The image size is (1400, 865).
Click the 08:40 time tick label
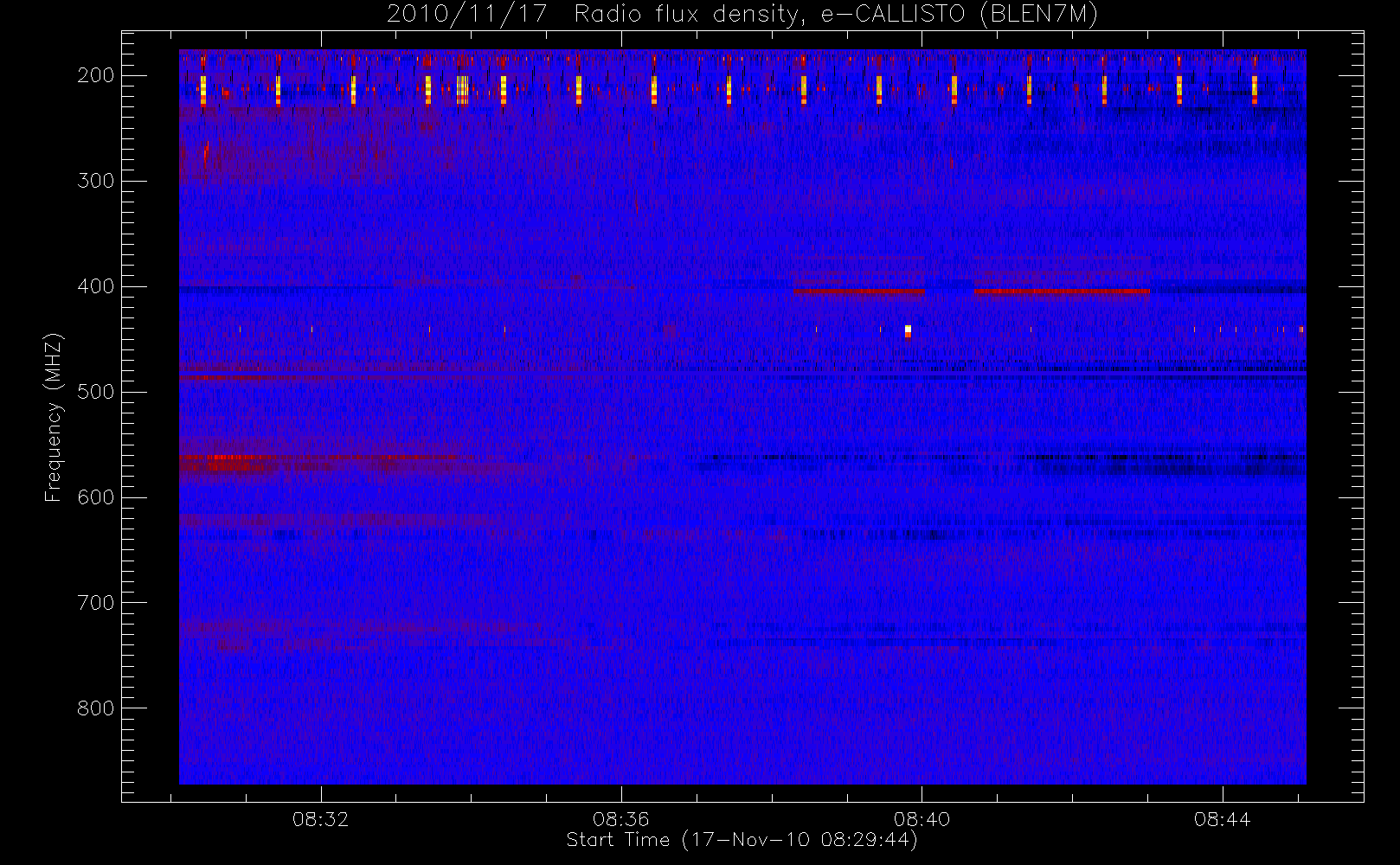(922, 819)
